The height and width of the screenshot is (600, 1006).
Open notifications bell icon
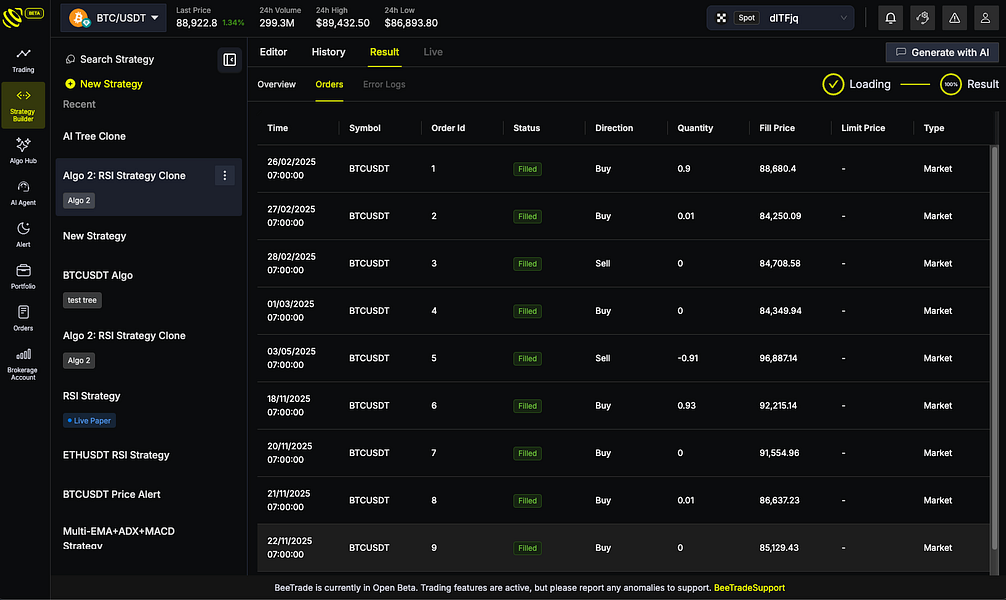click(891, 18)
